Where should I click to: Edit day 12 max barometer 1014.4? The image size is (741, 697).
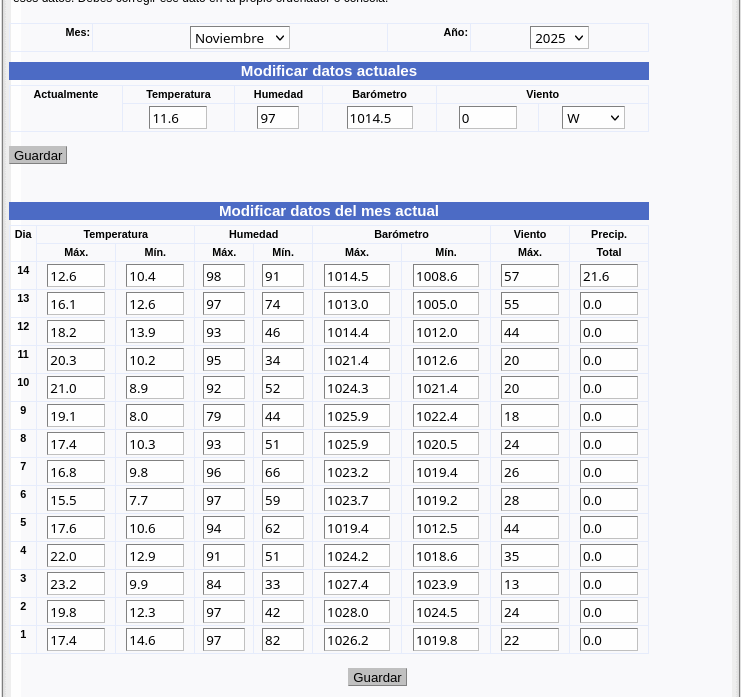click(357, 332)
